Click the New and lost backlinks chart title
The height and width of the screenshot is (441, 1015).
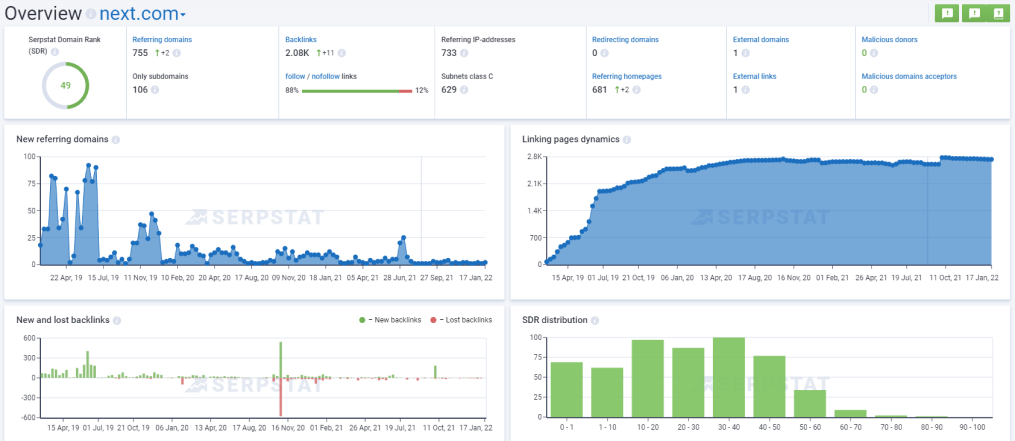(x=63, y=320)
